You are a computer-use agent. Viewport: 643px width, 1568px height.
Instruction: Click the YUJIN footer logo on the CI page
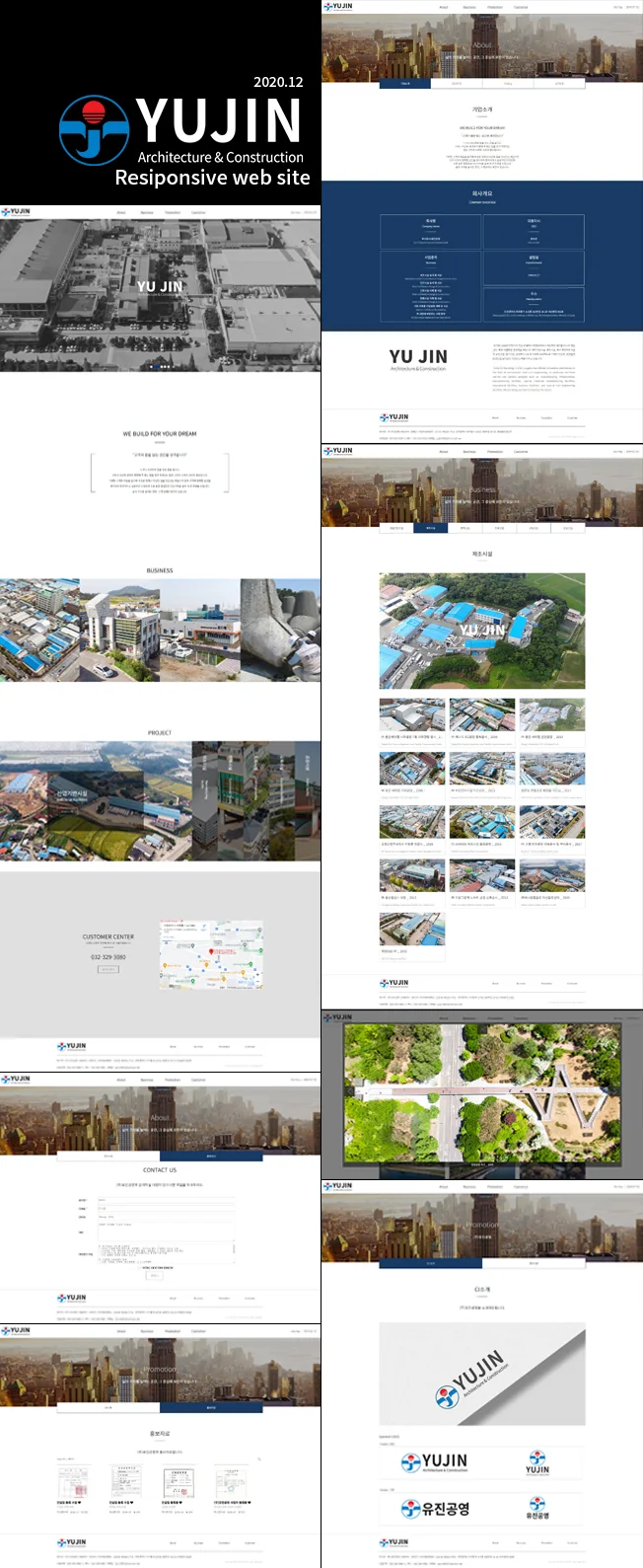click(394, 1542)
